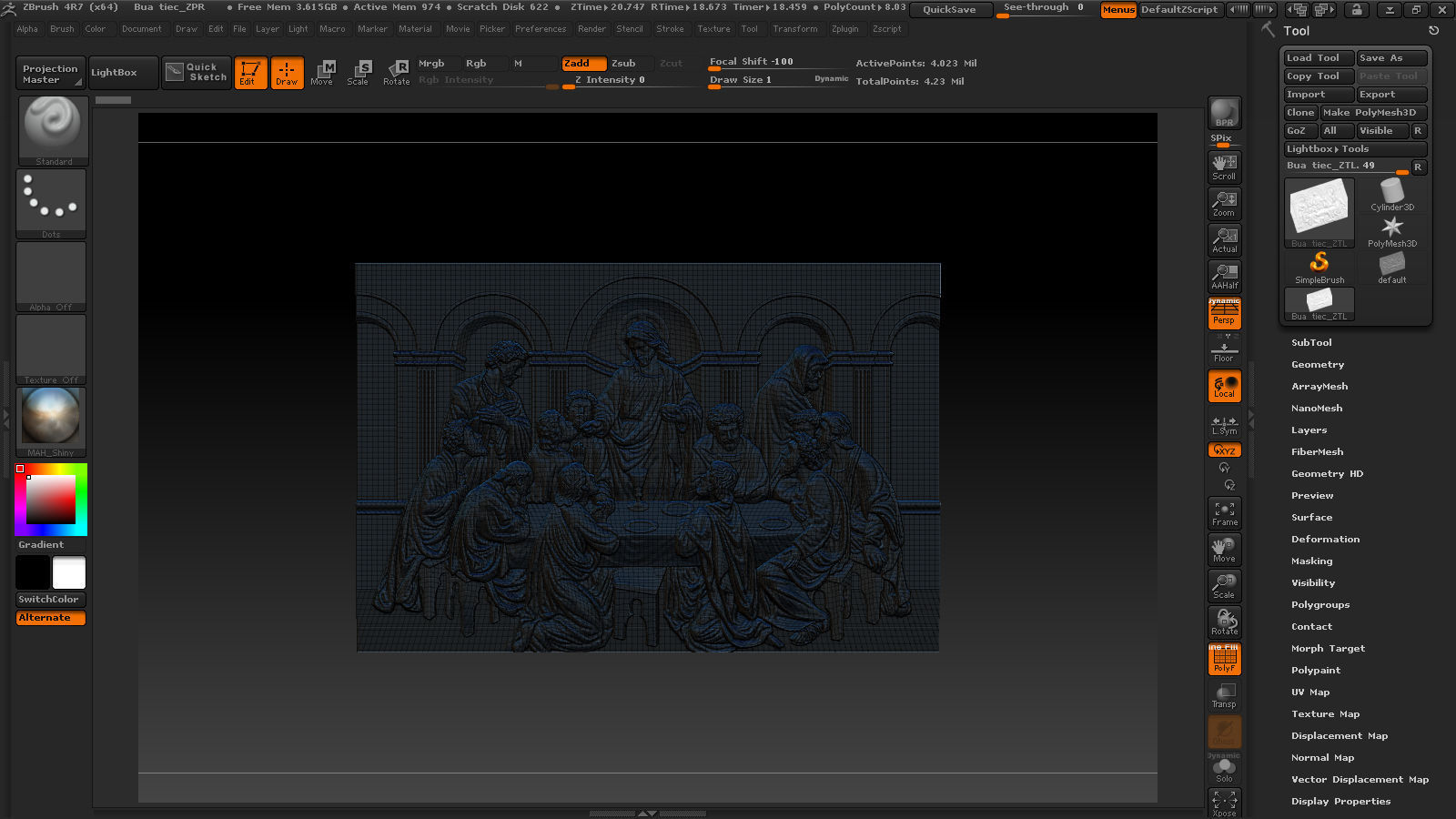Image resolution: width=1456 pixels, height=819 pixels.
Task: Select the default tool thumbnail
Action: click(x=1391, y=268)
